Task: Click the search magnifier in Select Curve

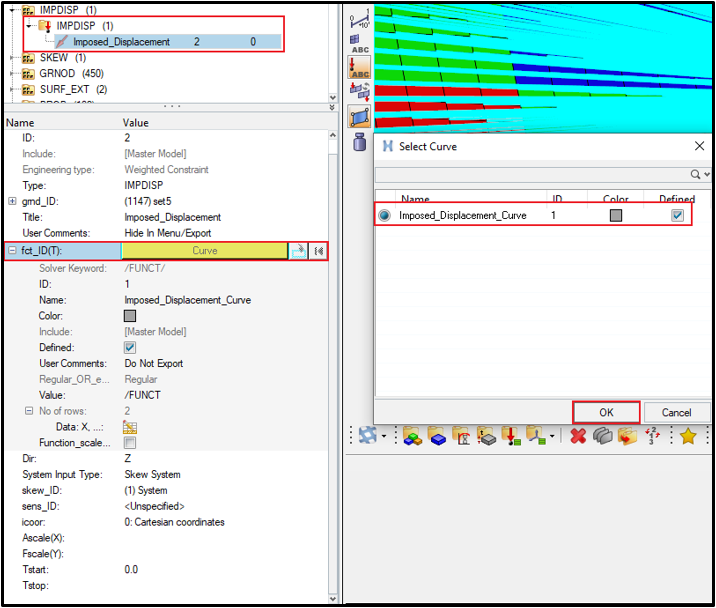Action: click(x=695, y=174)
